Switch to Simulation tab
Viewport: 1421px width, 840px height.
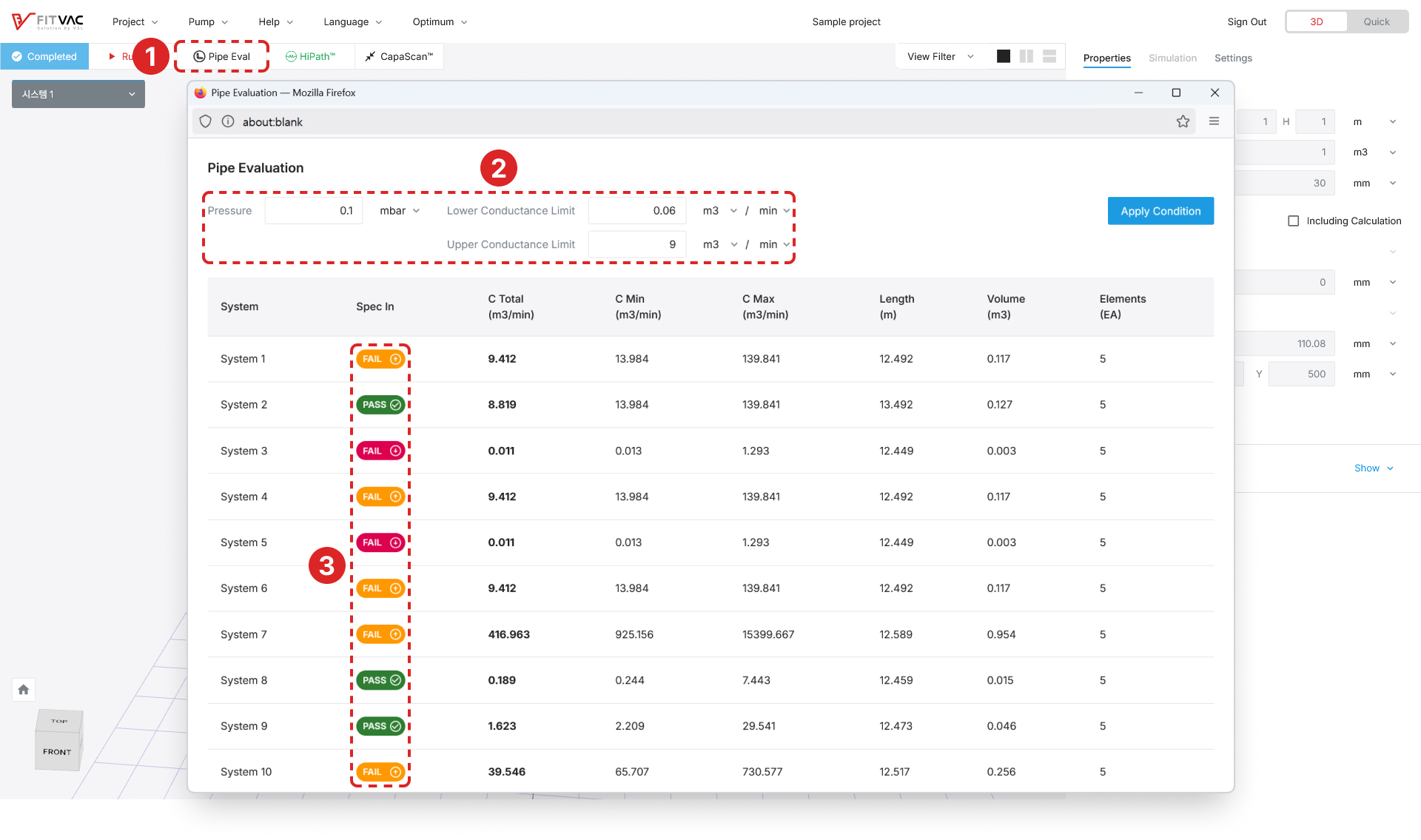coord(1172,58)
